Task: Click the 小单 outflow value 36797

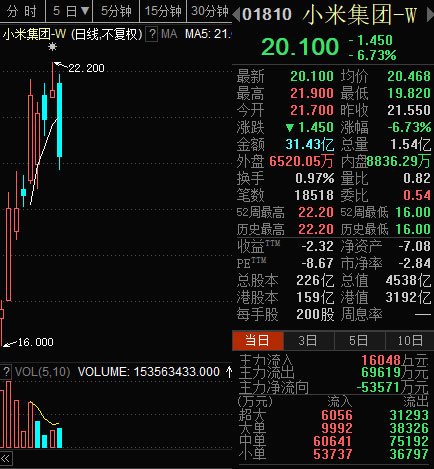Action: click(409, 454)
